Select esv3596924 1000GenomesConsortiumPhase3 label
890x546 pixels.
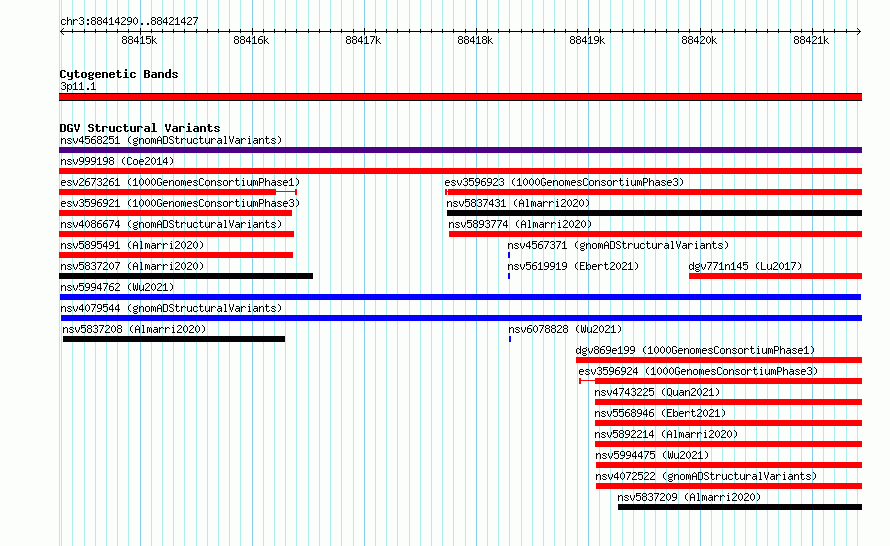click(698, 371)
